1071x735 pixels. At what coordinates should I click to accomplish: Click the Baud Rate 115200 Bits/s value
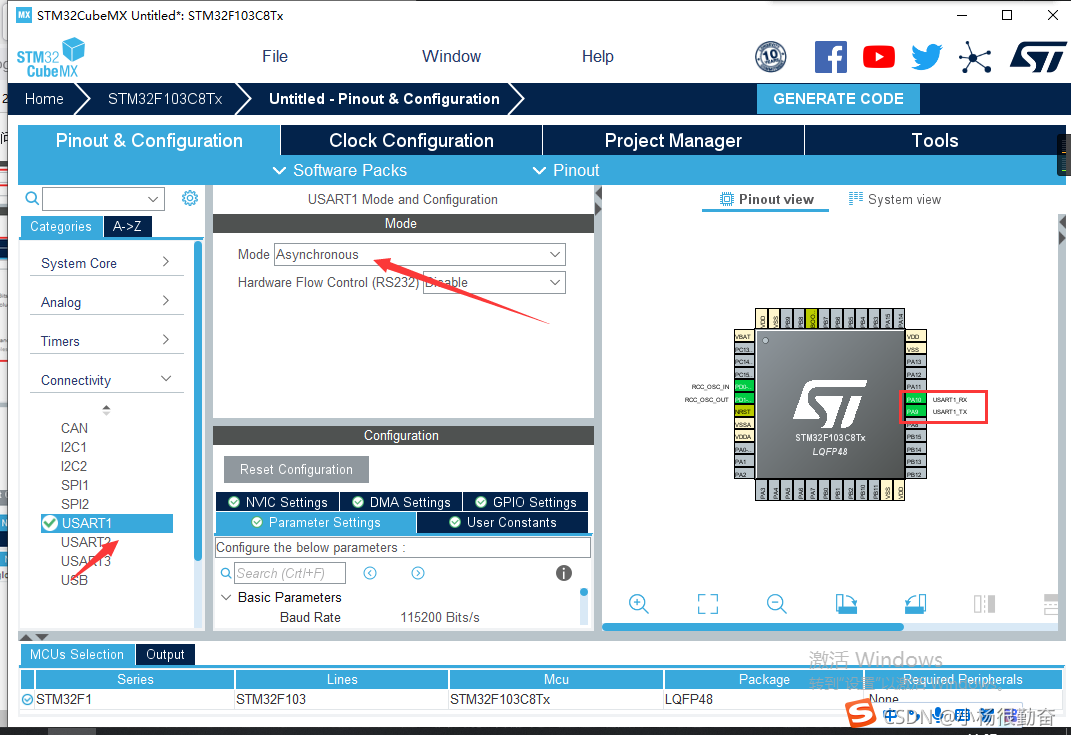(x=440, y=618)
